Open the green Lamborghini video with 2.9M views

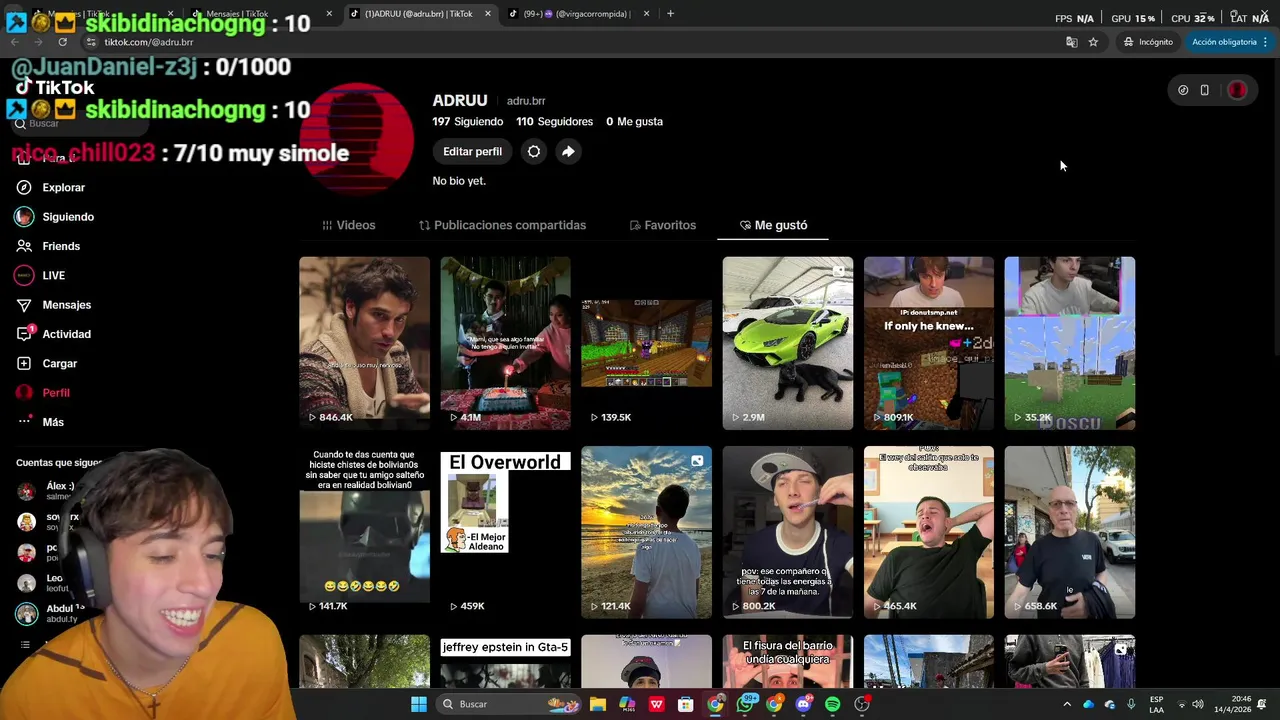click(788, 343)
